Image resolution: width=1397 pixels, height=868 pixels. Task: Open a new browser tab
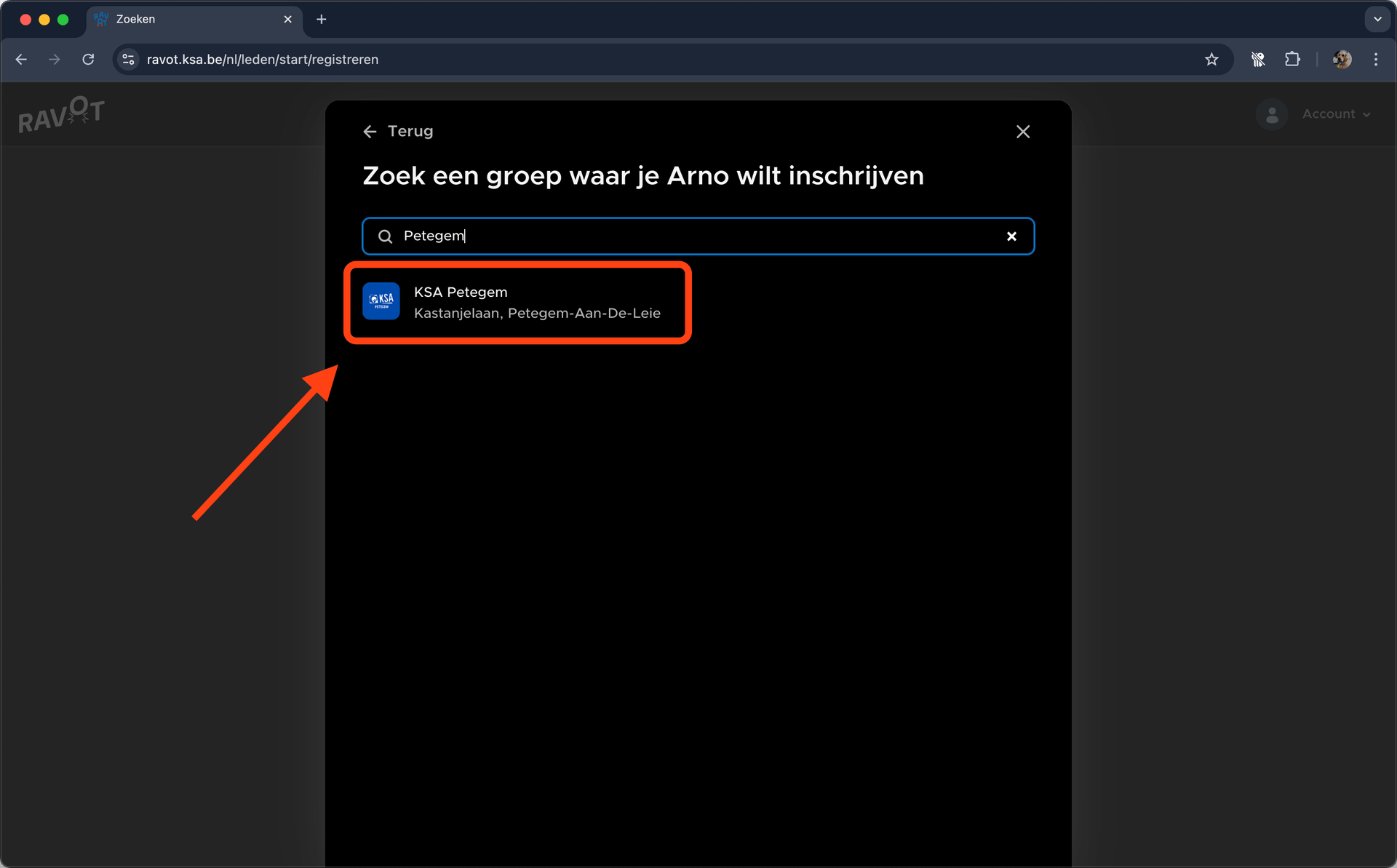tap(322, 20)
